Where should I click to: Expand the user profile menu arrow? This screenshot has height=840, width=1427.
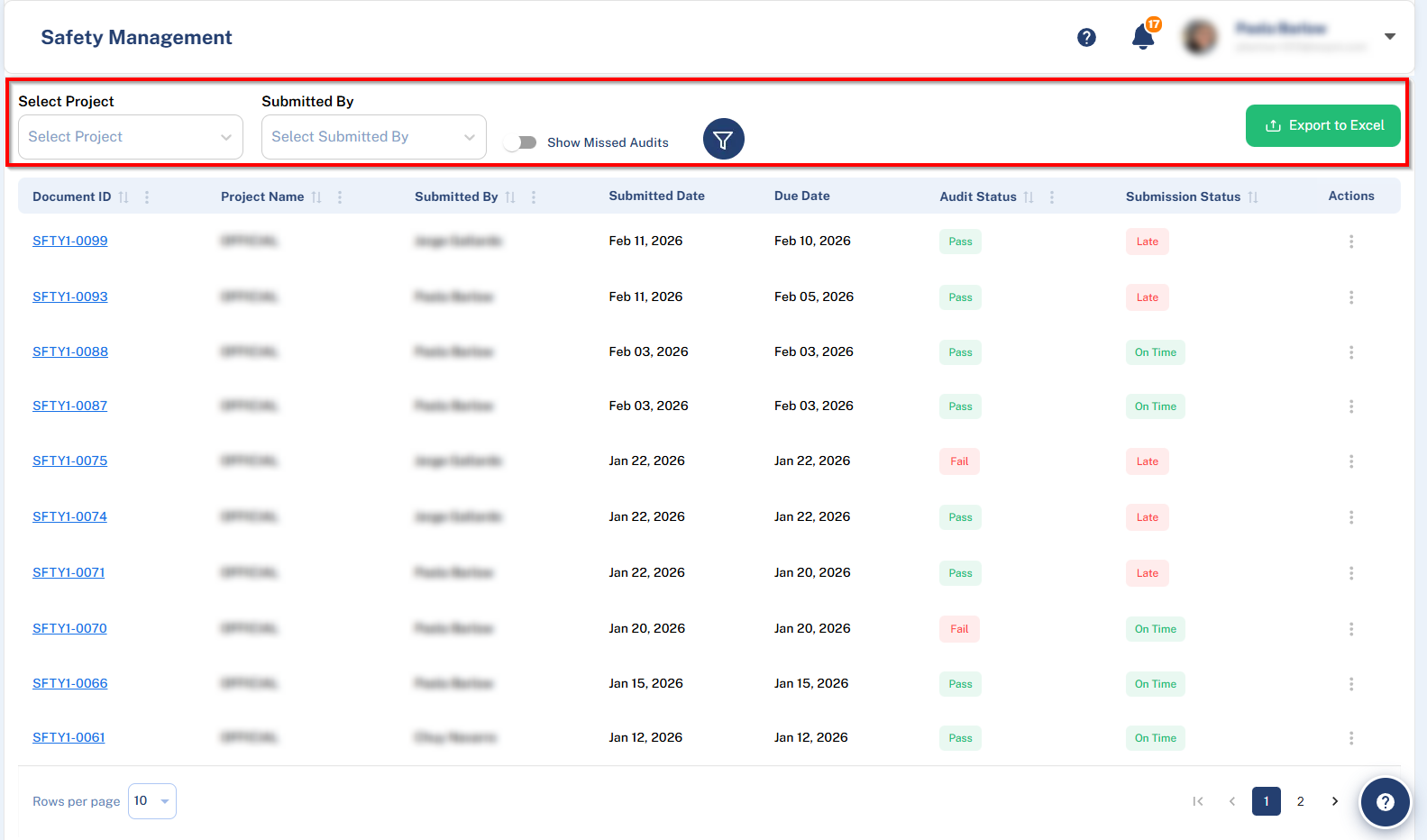click(1389, 37)
